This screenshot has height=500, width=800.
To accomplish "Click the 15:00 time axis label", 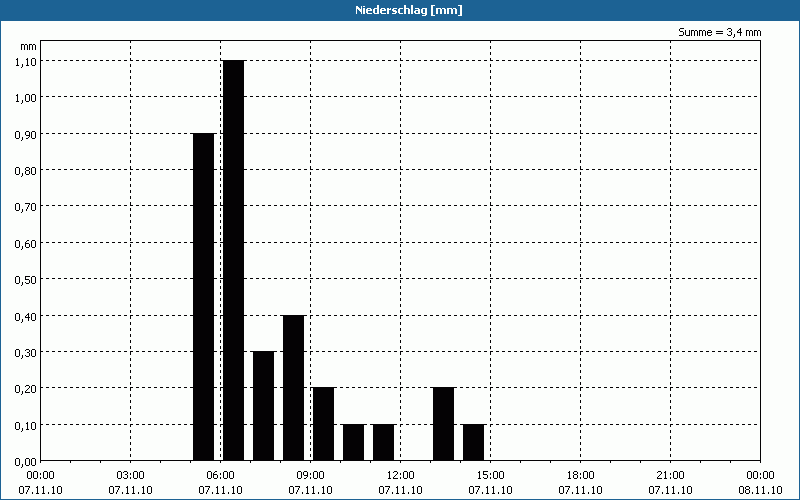I will coord(490,476).
